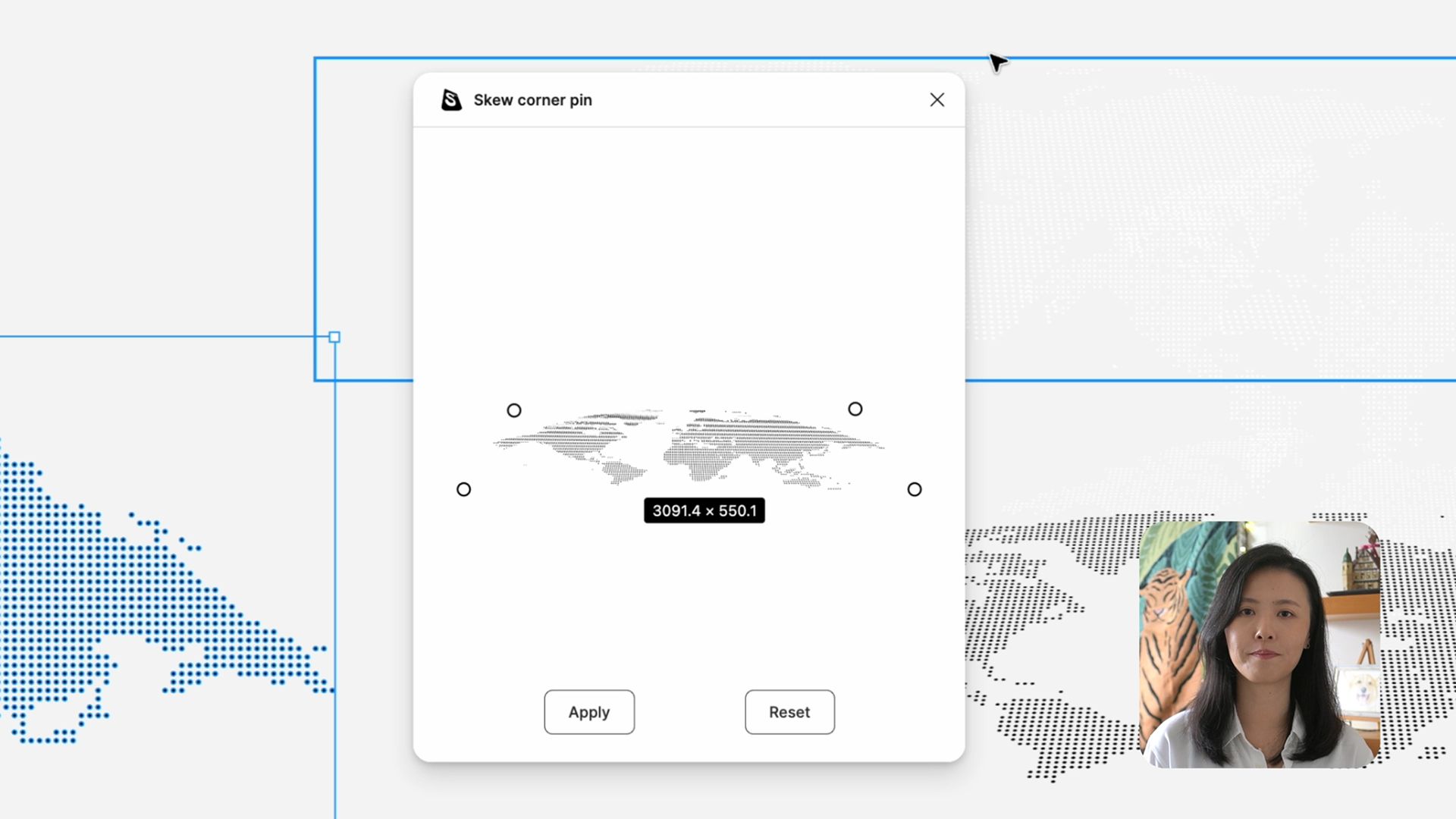Click the Skew plugin logo icon
This screenshot has height=819, width=1456.
click(451, 100)
